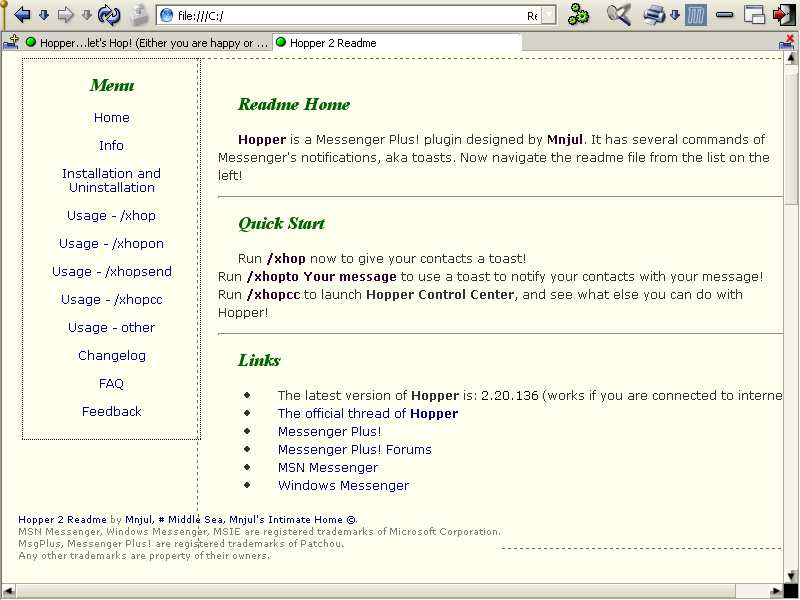Screen dimensions: 800x600
Task: Click the grey Forward arrow button
Action: pos(66,15)
